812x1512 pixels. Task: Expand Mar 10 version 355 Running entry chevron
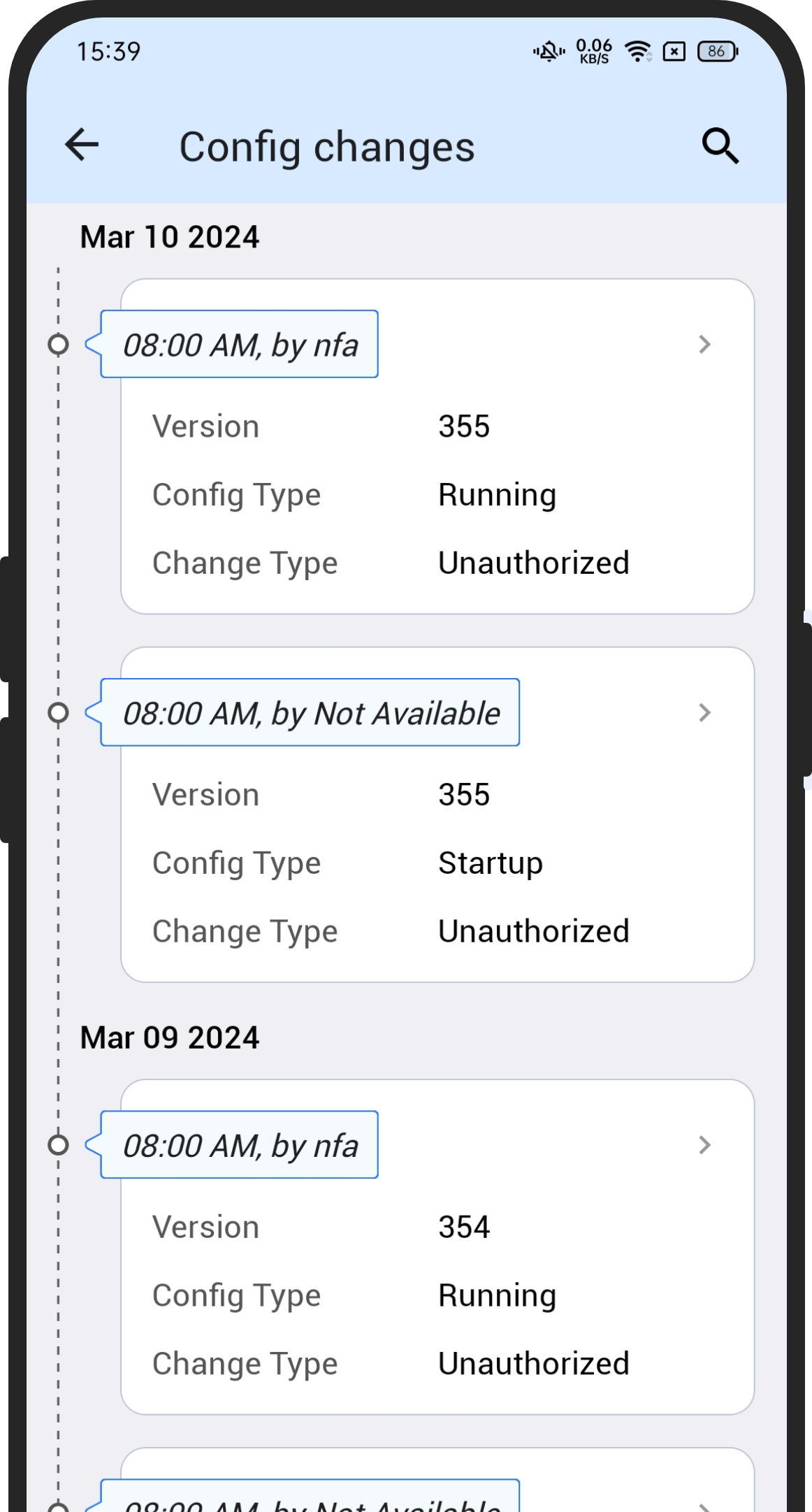pyautogui.click(x=704, y=345)
